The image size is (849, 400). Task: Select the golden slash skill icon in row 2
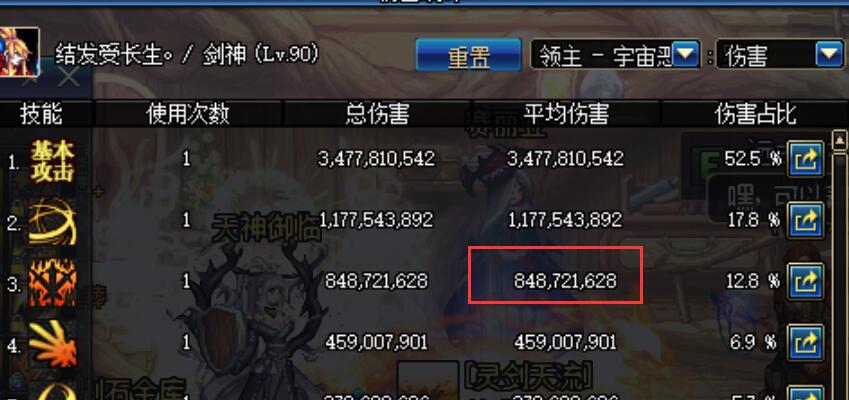(52, 221)
